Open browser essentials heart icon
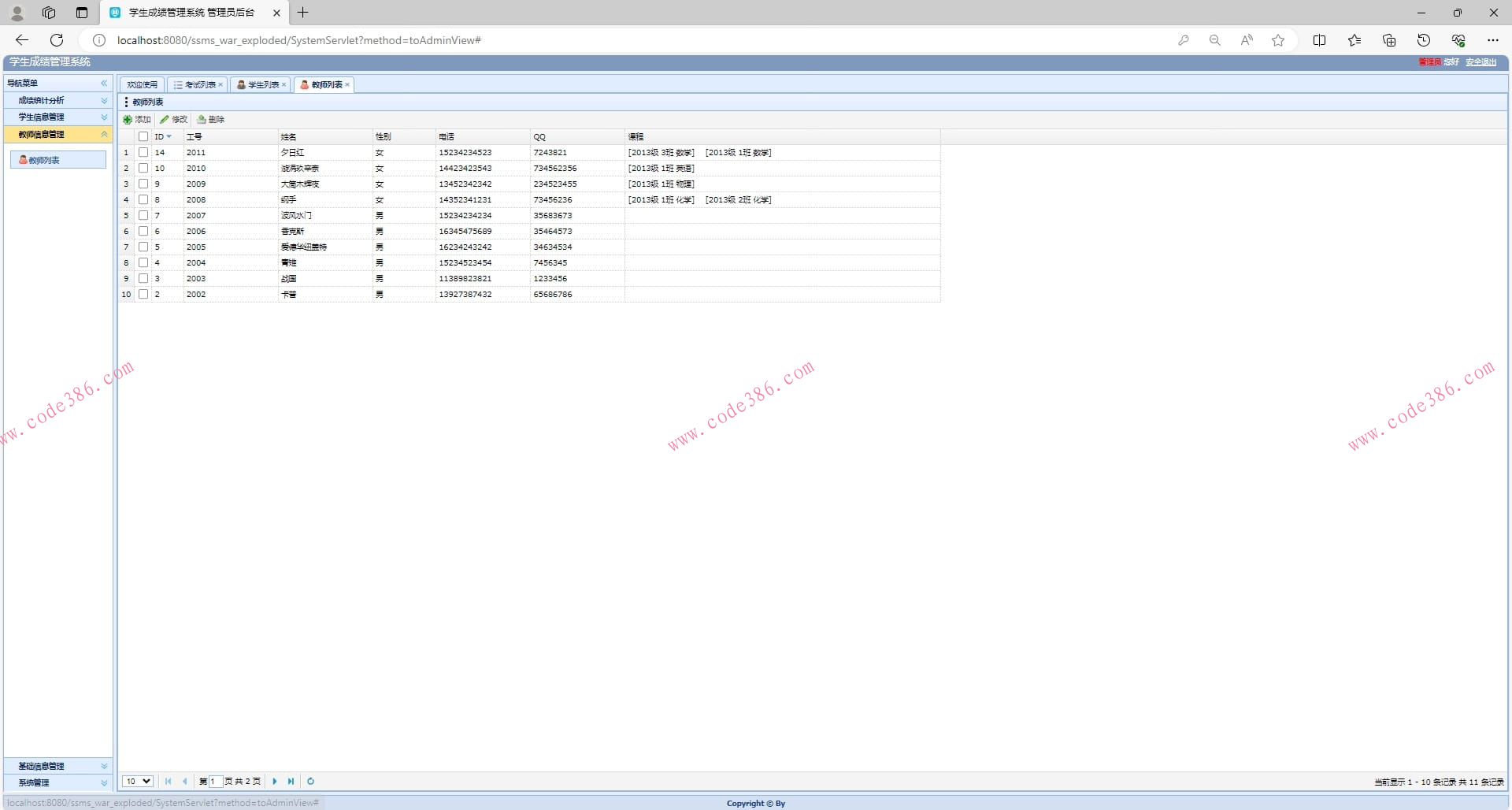The height and width of the screenshot is (810, 1512). (x=1458, y=40)
